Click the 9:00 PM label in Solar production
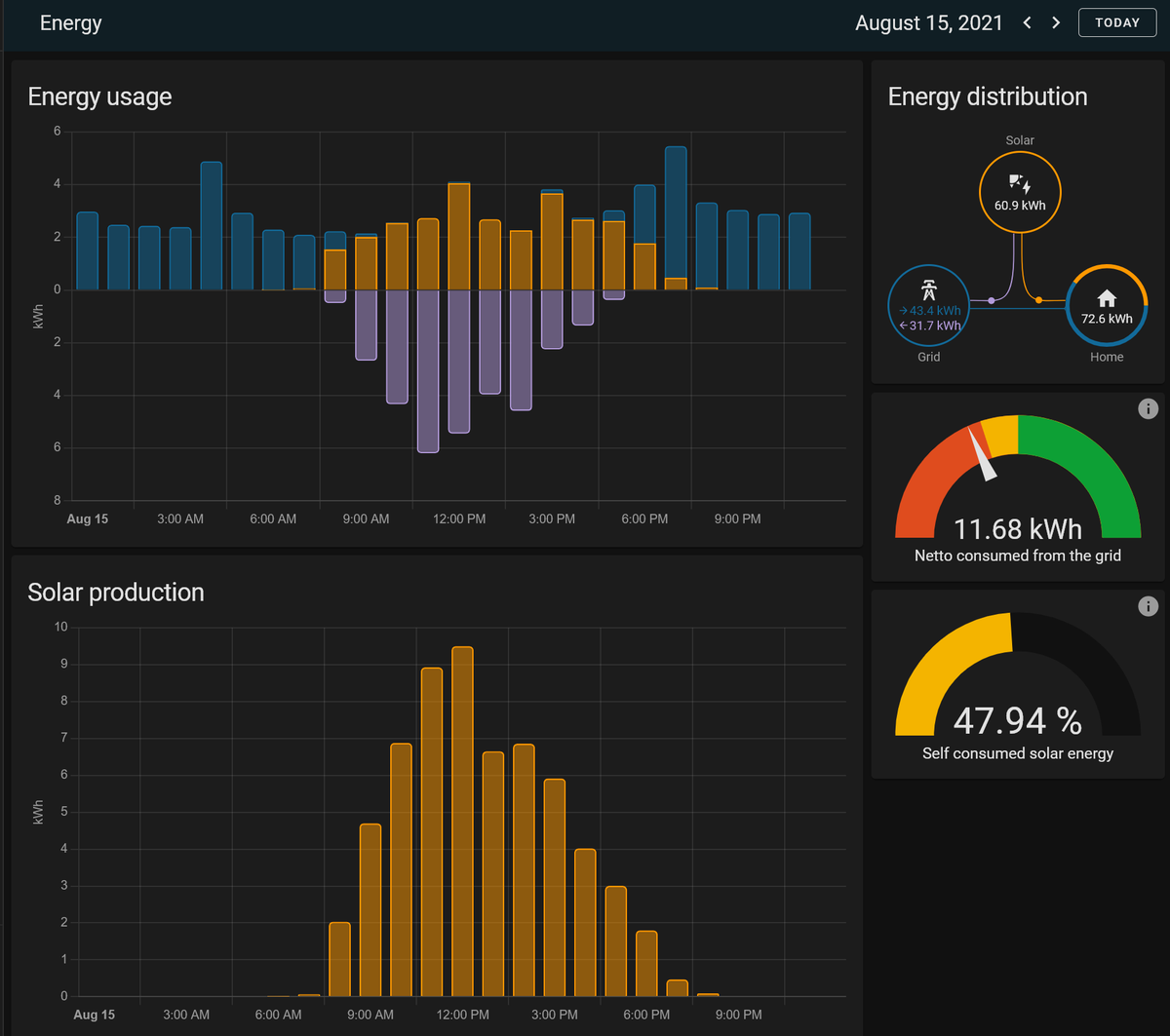Viewport: 1170px width, 1036px height. coord(738,1015)
